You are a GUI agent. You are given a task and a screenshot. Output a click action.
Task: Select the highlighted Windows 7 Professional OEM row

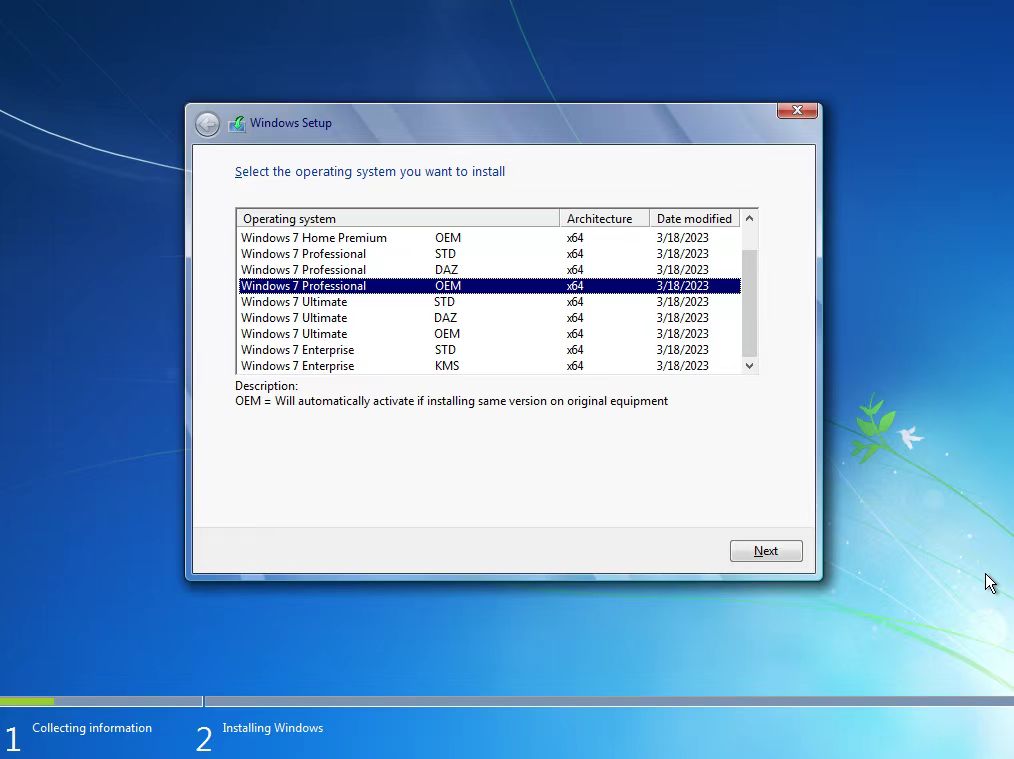tap(490, 286)
